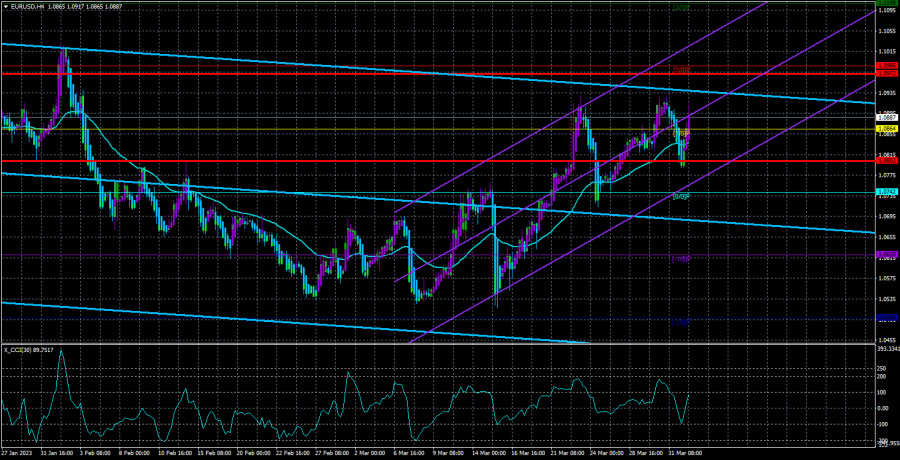Click the green price tag at top of the price axis
This screenshot has height=460, width=900.
click(x=885, y=3)
